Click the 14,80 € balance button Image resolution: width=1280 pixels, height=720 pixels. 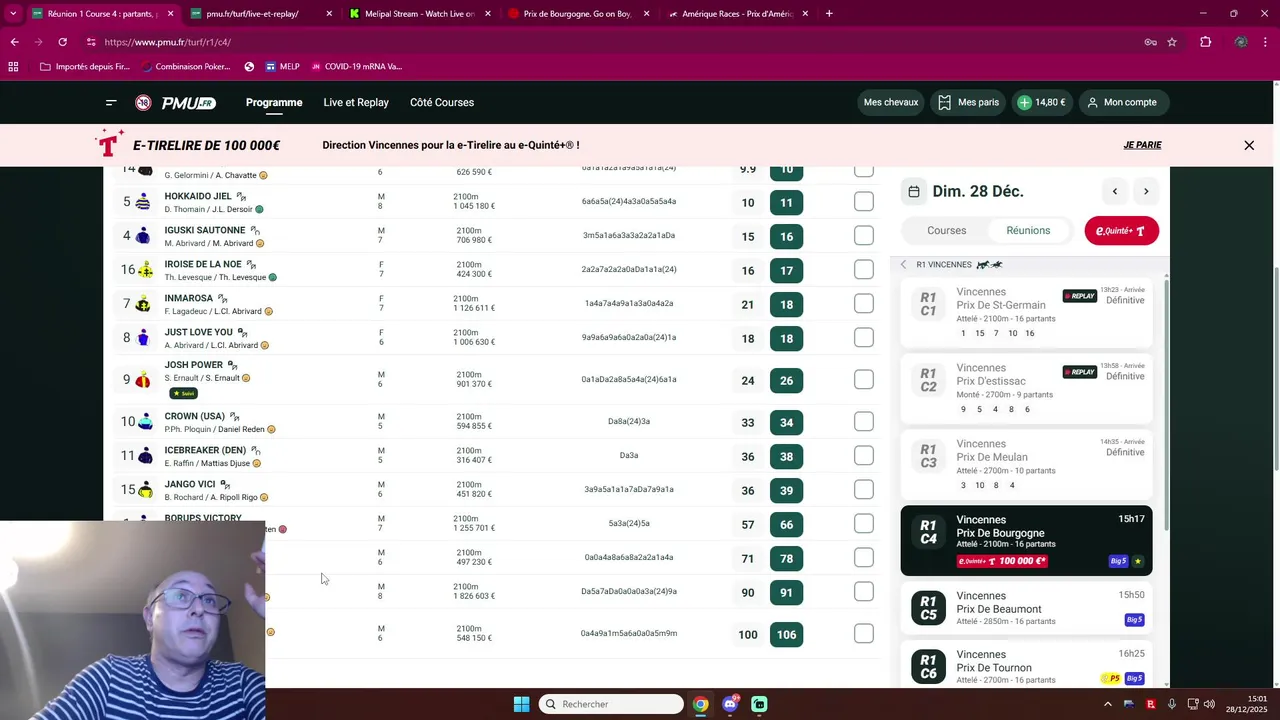[x=1042, y=102]
